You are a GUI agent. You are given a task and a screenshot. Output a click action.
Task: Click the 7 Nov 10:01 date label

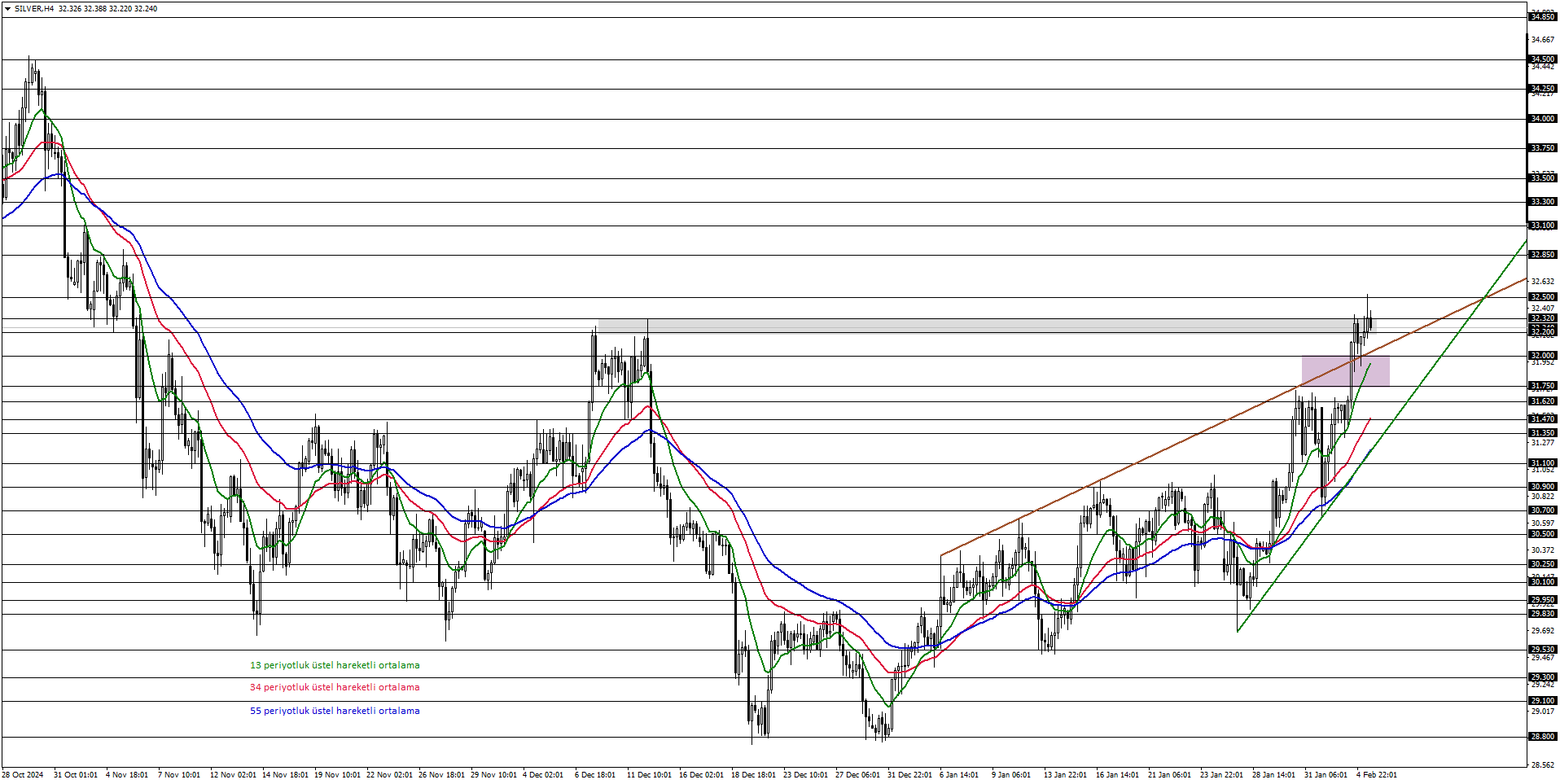(x=179, y=775)
